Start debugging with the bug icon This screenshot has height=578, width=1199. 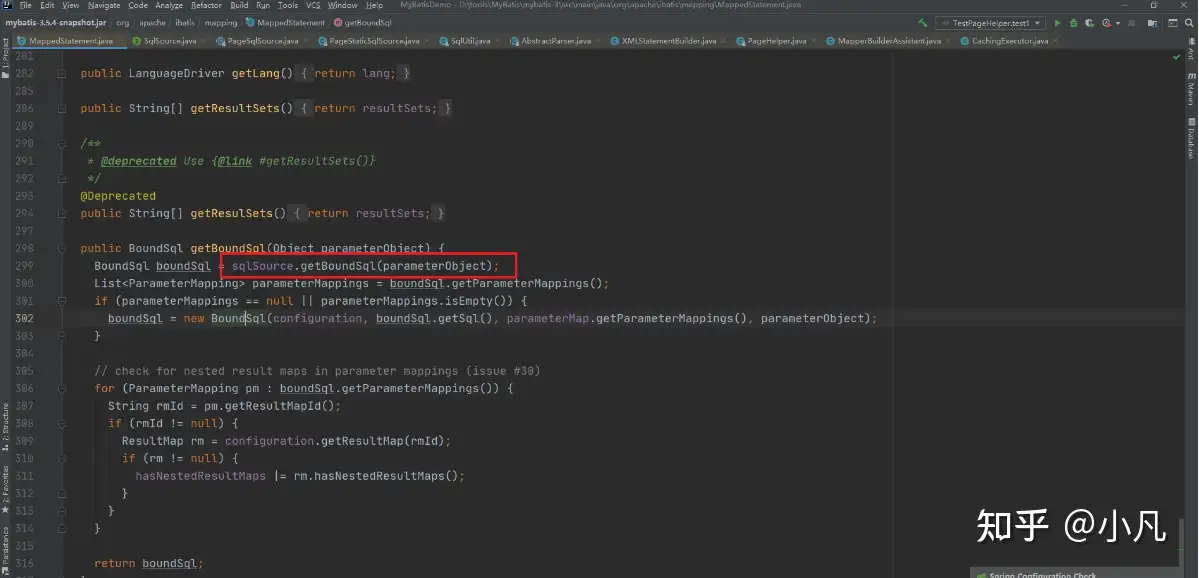[x=1074, y=23]
